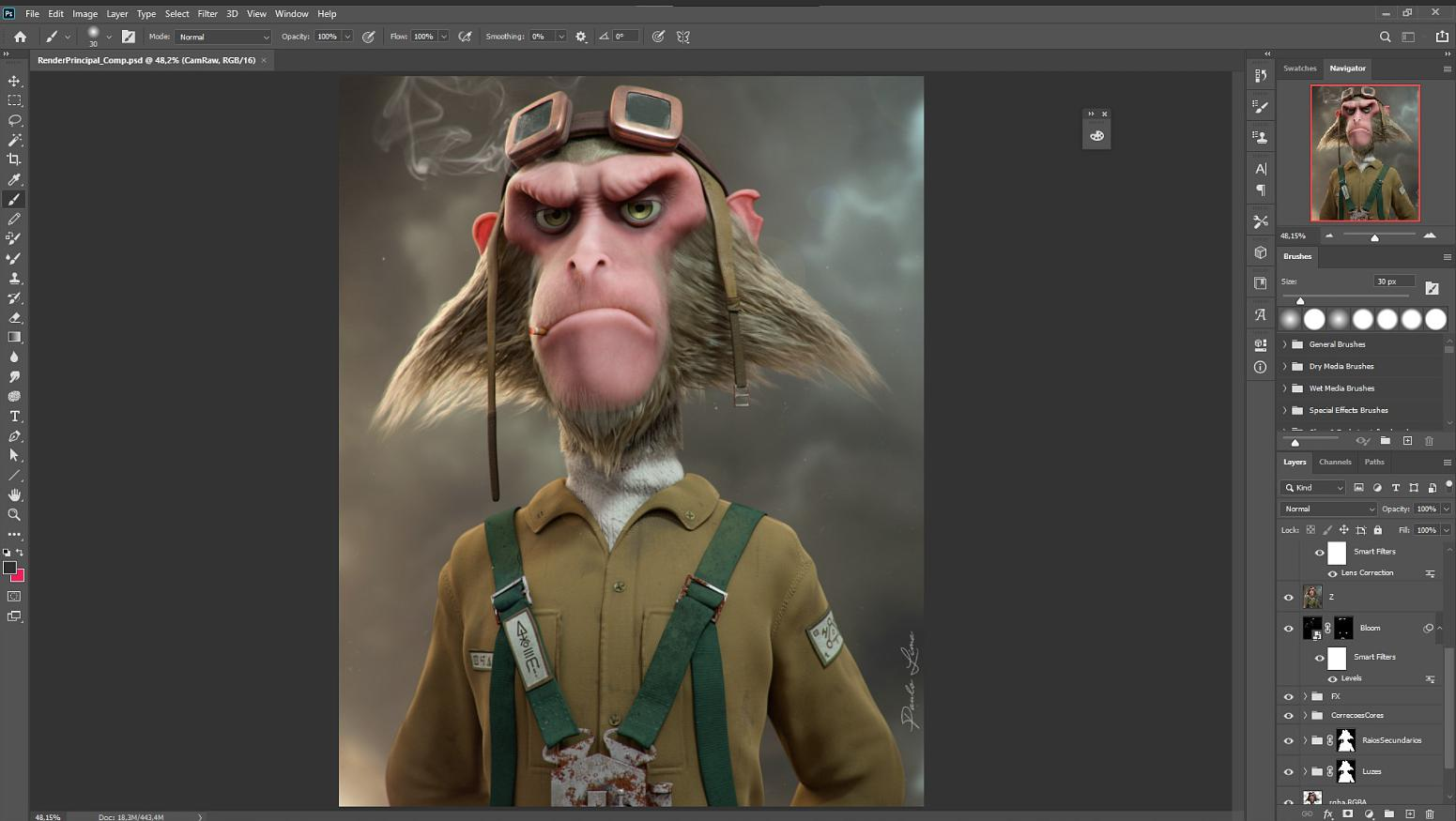The width and height of the screenshot is (1456, 821).
Task: Click the pink background color swatch
Action: pyautogui.click(x=20, y=577)
